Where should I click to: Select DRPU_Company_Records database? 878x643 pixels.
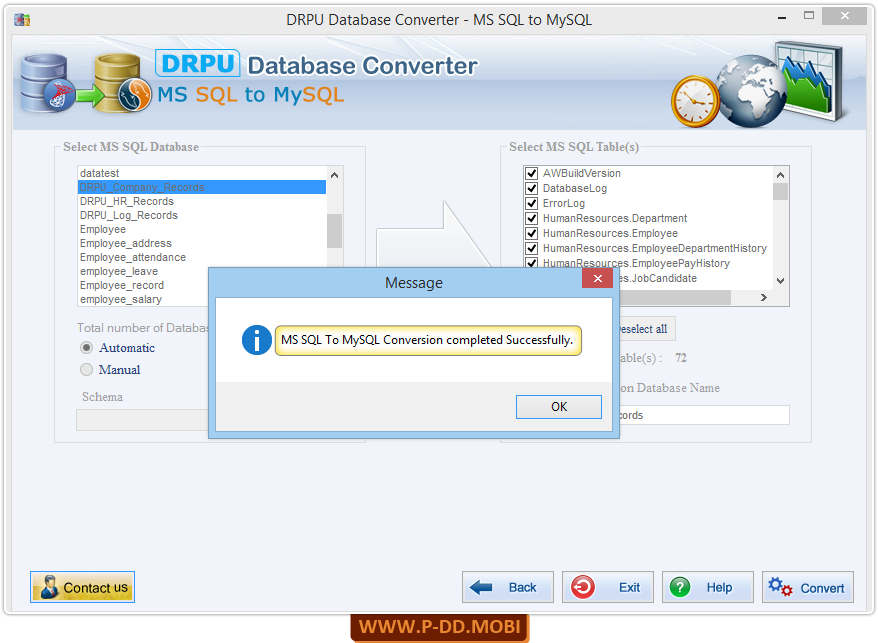[x=202, y=187]
